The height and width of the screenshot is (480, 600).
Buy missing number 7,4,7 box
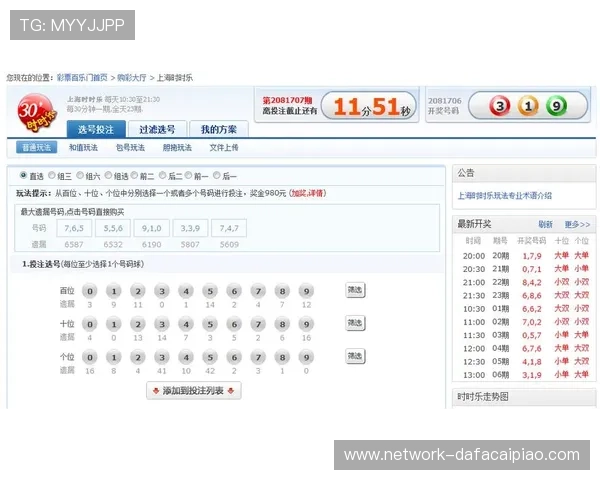(x=229, y=228)
